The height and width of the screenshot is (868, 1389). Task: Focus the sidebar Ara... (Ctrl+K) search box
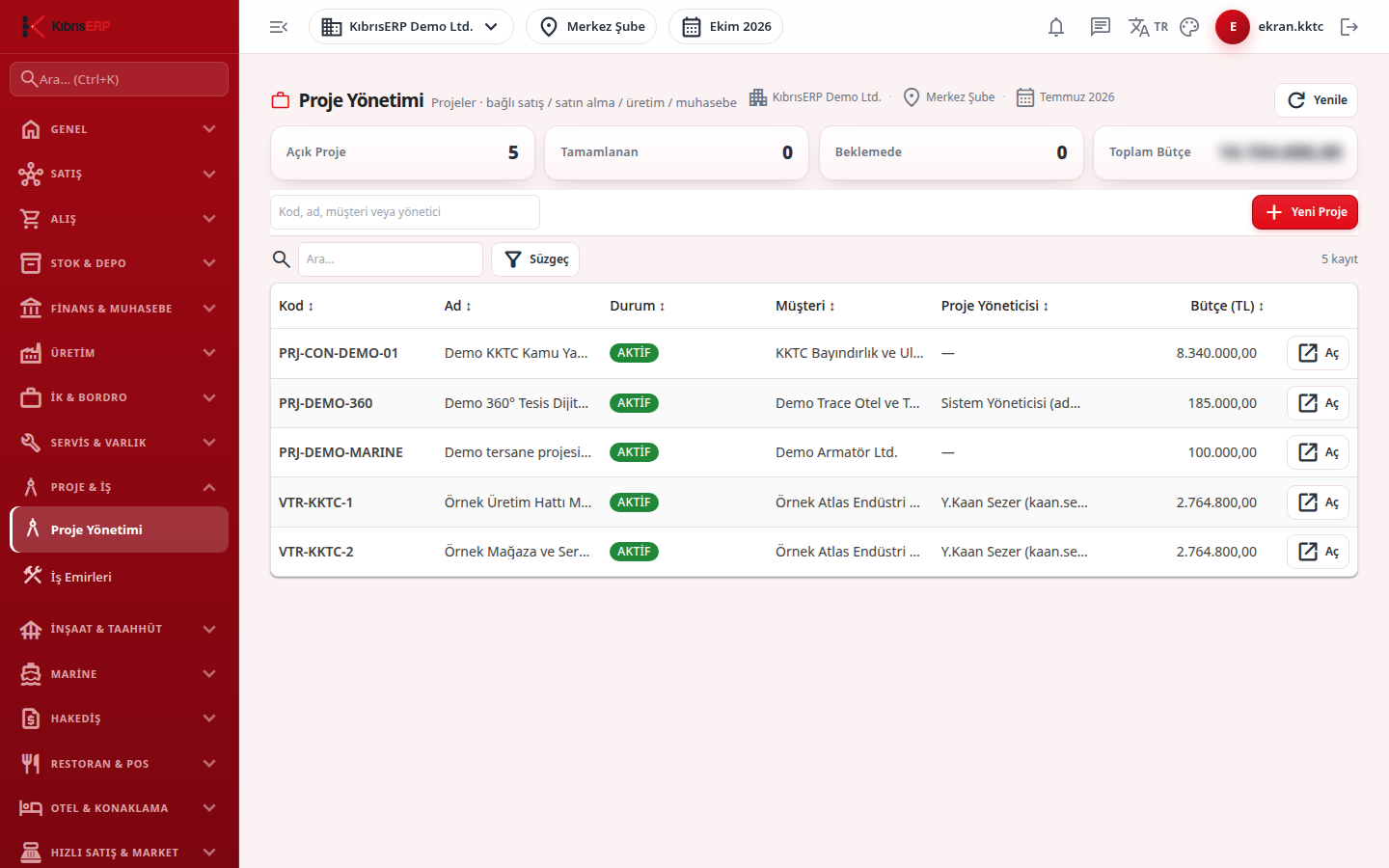click(120, 79)
